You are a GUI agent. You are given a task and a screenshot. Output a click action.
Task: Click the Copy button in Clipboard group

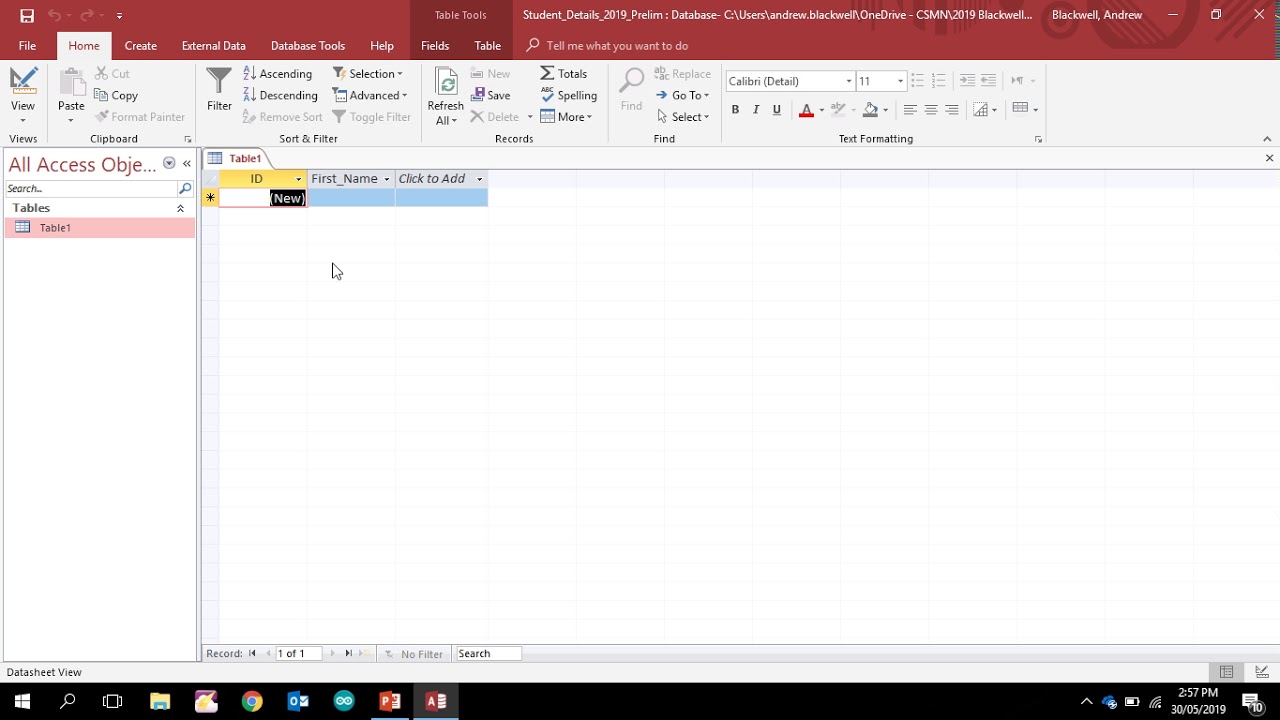point(116,95)
